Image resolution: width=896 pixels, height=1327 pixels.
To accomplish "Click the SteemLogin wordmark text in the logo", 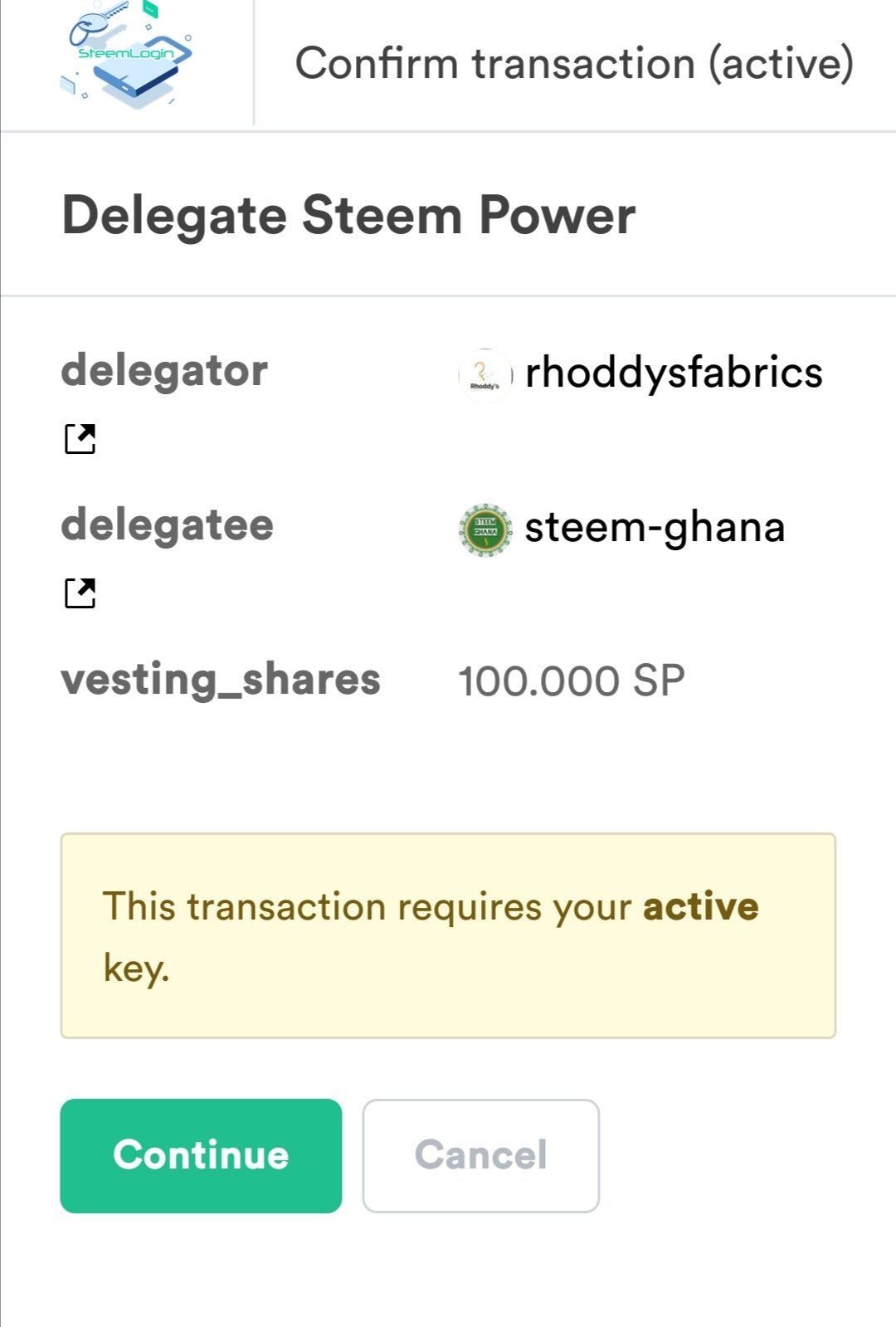I will [x=126, y=54].
